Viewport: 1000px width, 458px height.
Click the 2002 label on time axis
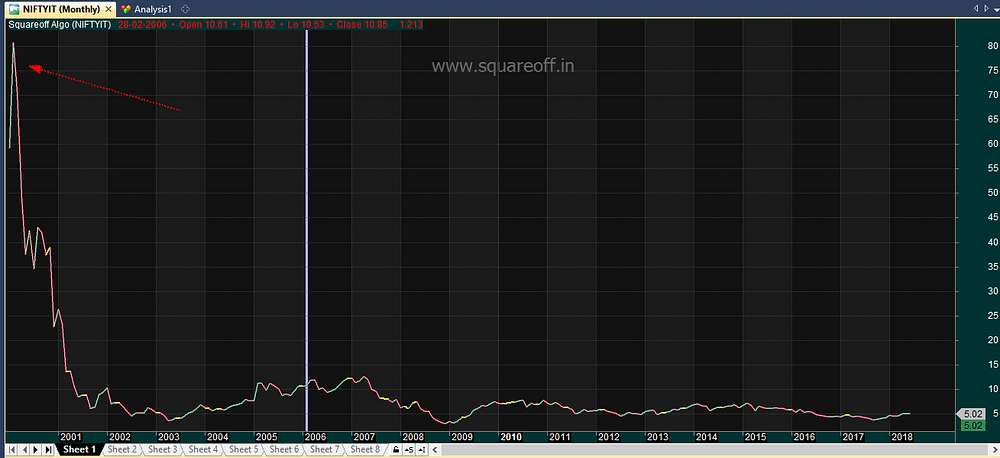click(x=119, y=437)
